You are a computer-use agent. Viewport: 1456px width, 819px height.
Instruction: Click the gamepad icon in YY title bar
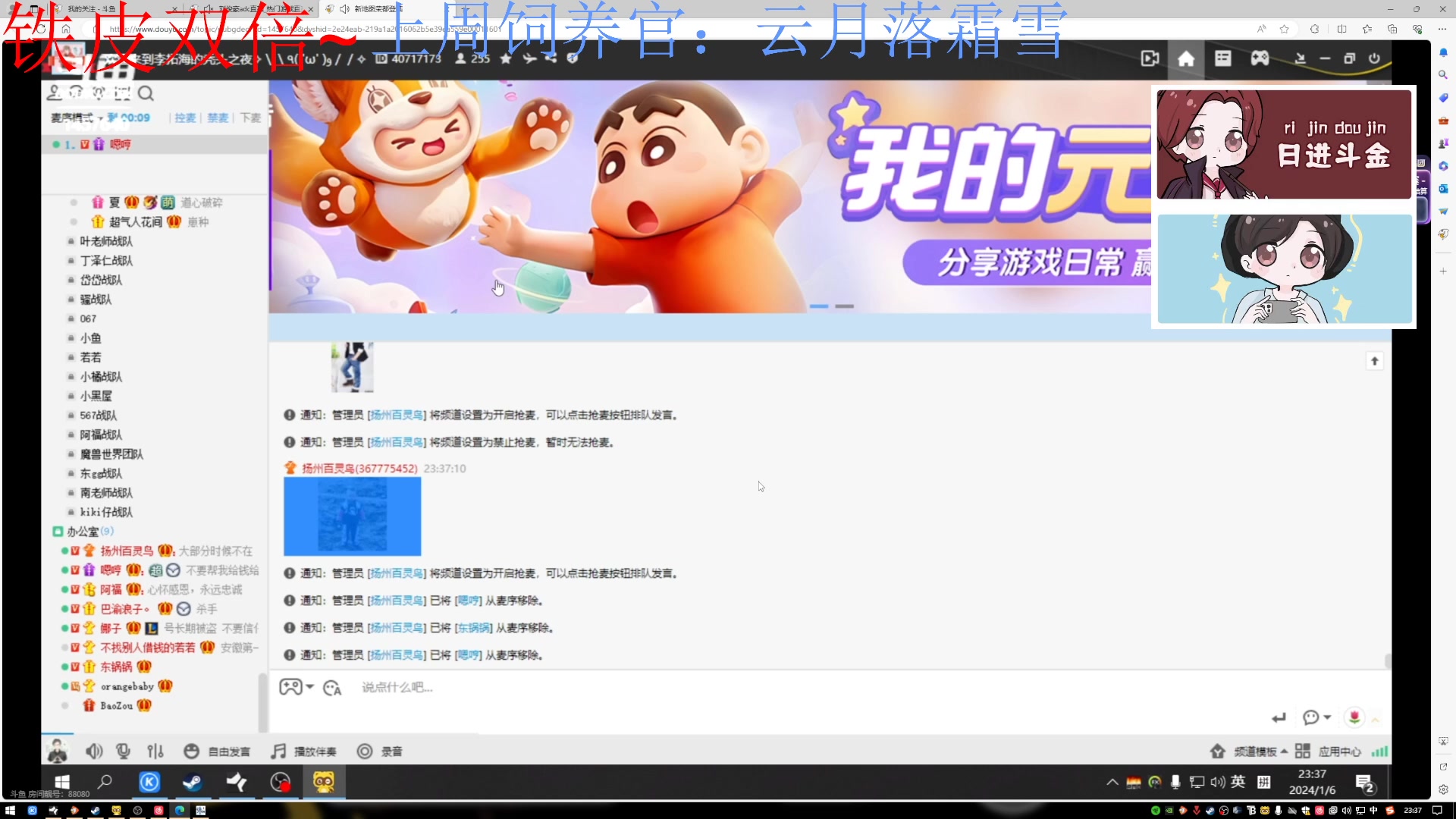click(1260, 58)
